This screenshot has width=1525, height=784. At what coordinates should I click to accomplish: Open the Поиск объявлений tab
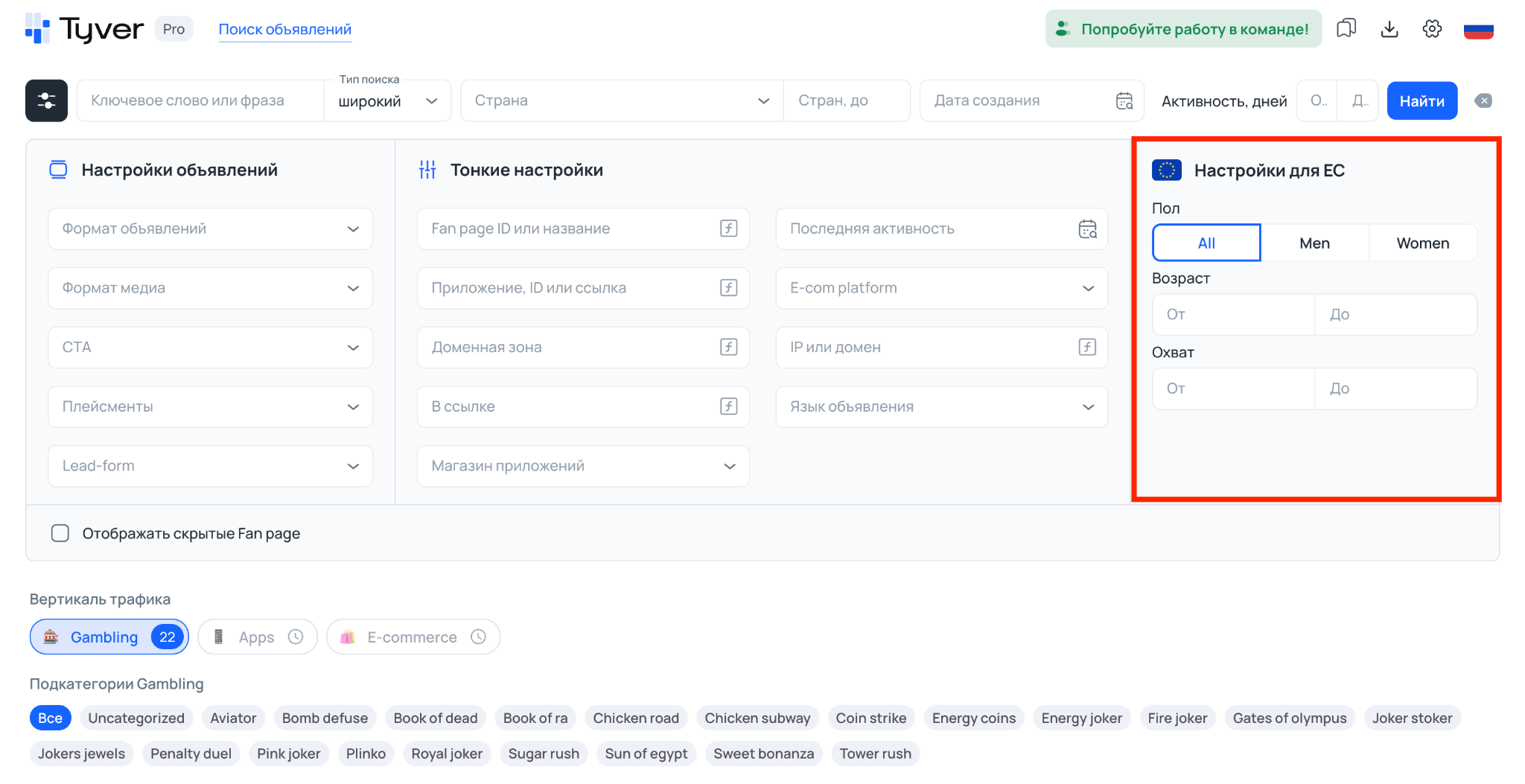click(x=284, y=29)
